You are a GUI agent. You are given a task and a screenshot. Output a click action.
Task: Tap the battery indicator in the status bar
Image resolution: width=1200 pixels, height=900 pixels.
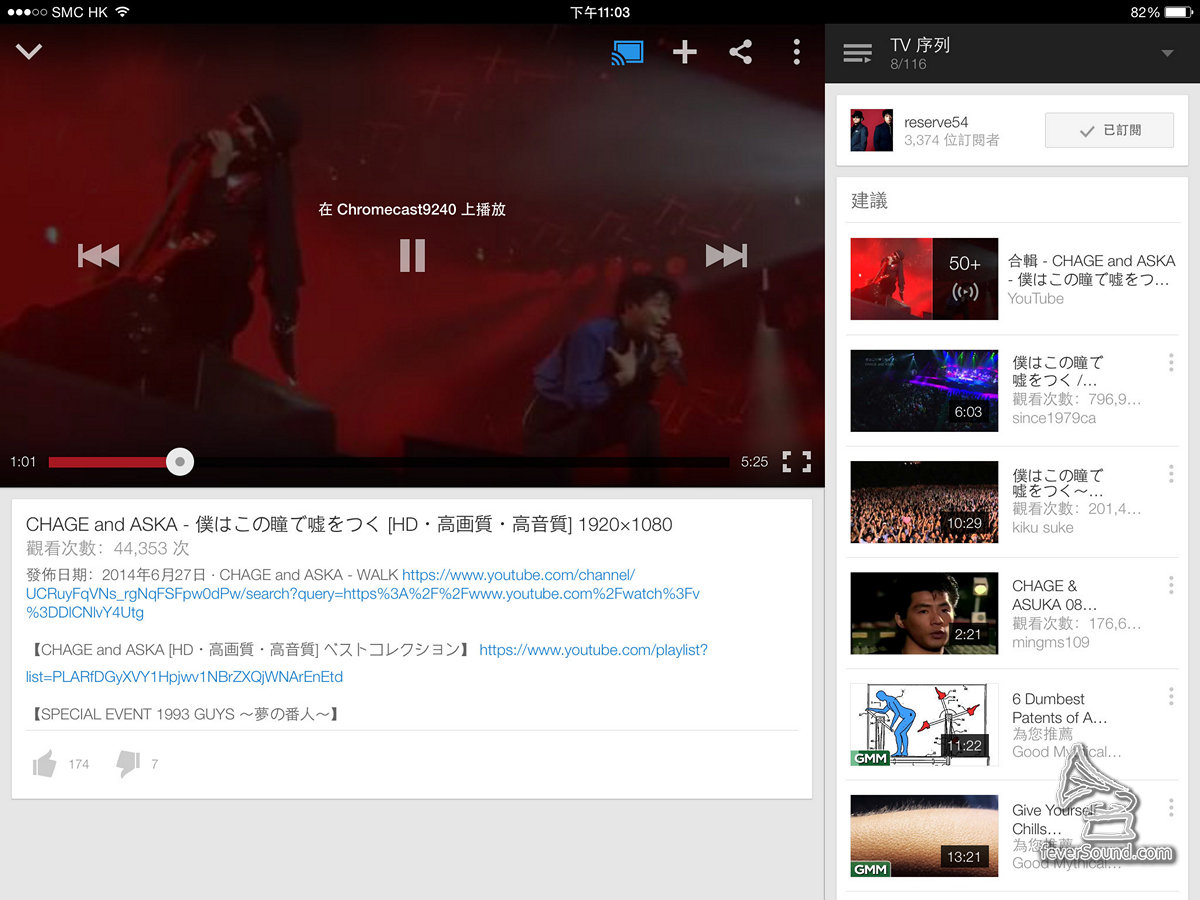tap(1179, 12)
